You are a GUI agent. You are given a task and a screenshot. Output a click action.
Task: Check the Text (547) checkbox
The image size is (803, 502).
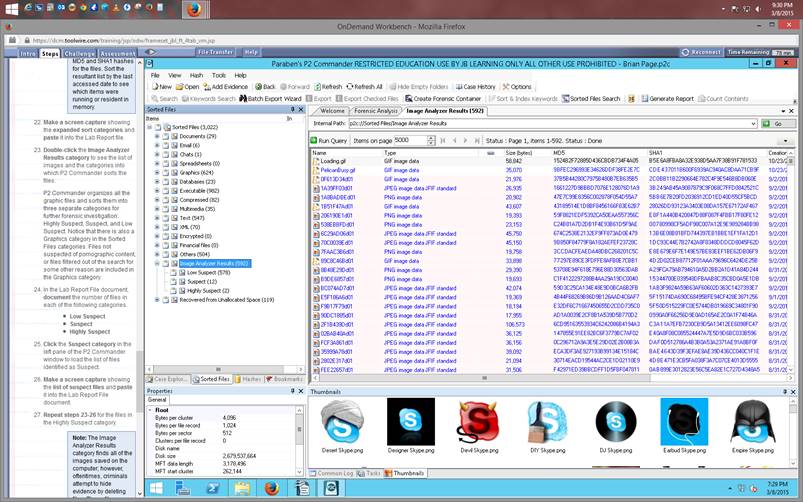(x=165, y=218)
